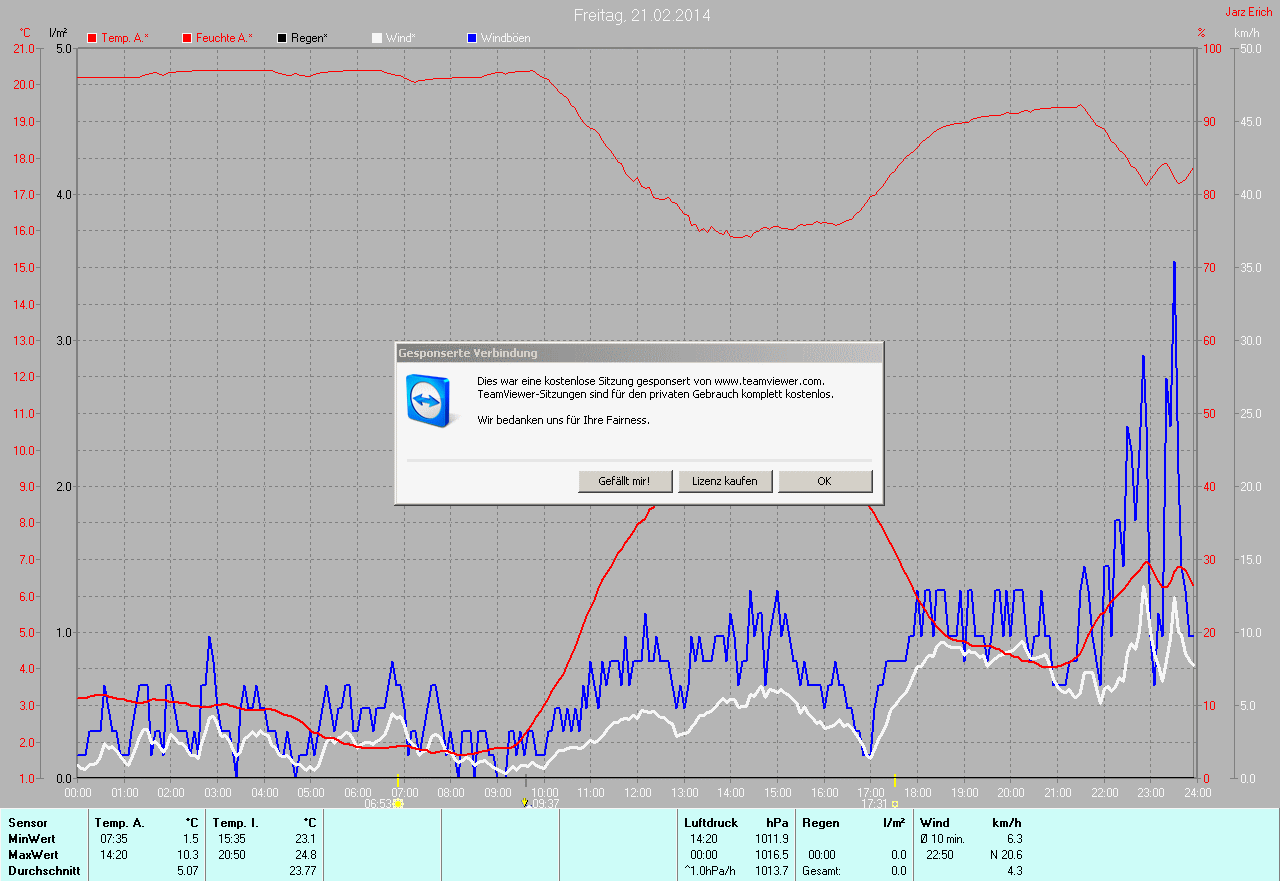
Task: Click the blue swatch for Windböen
Action: click(x=472, y=38)
